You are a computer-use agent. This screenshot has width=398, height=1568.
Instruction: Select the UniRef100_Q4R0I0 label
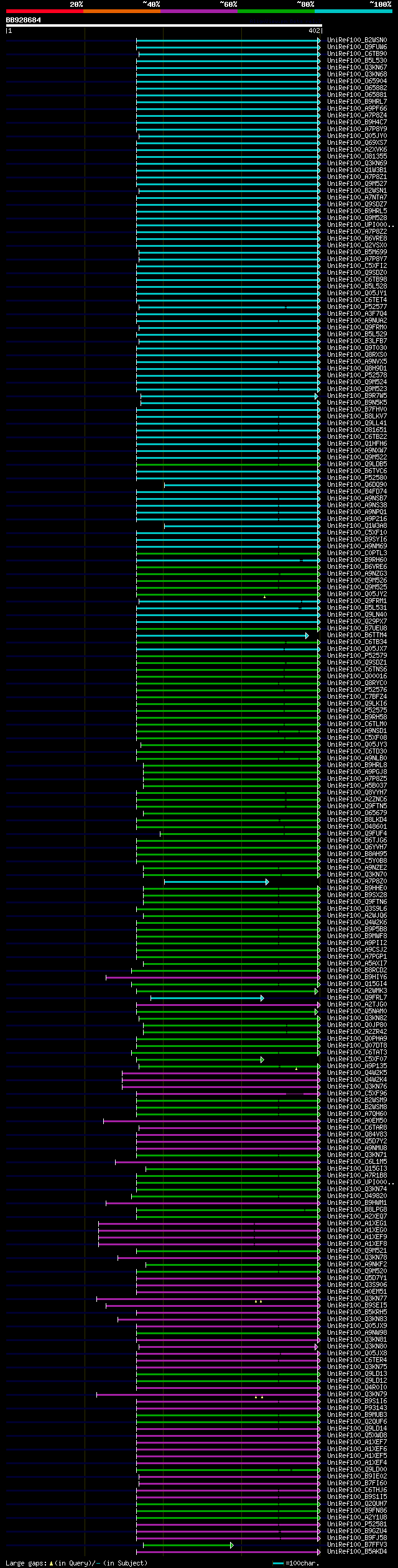[357, 1388]
